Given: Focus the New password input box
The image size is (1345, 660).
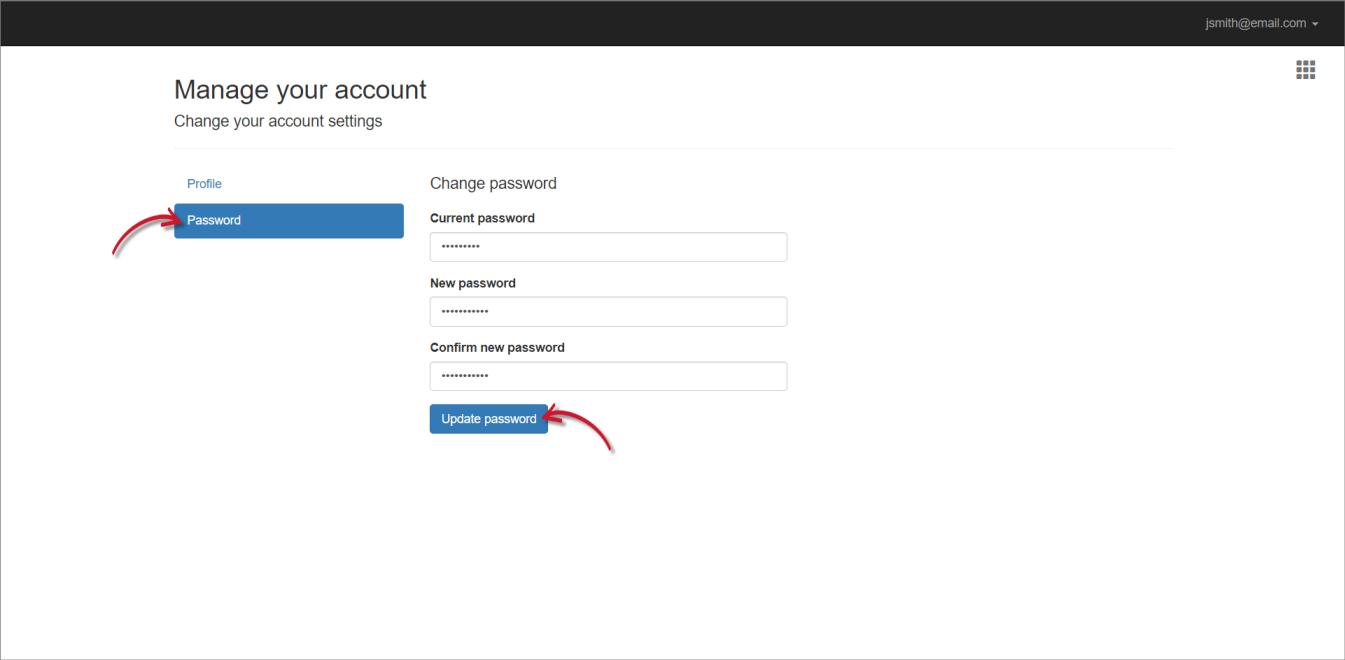Looking at the screenshot, I should [x=608, y=311].
